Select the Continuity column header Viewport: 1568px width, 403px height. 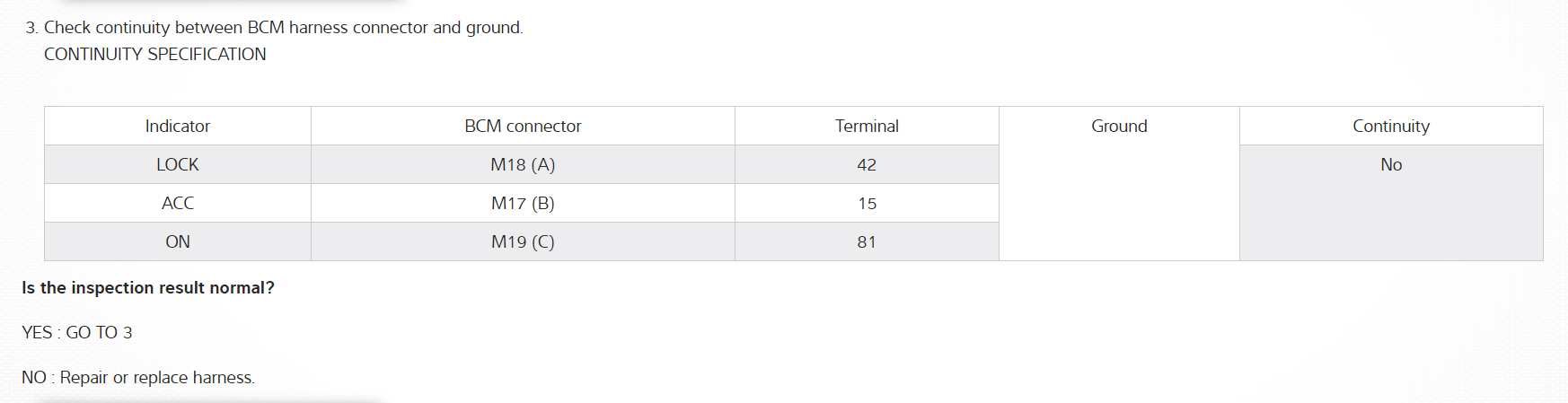point(1391,127)
